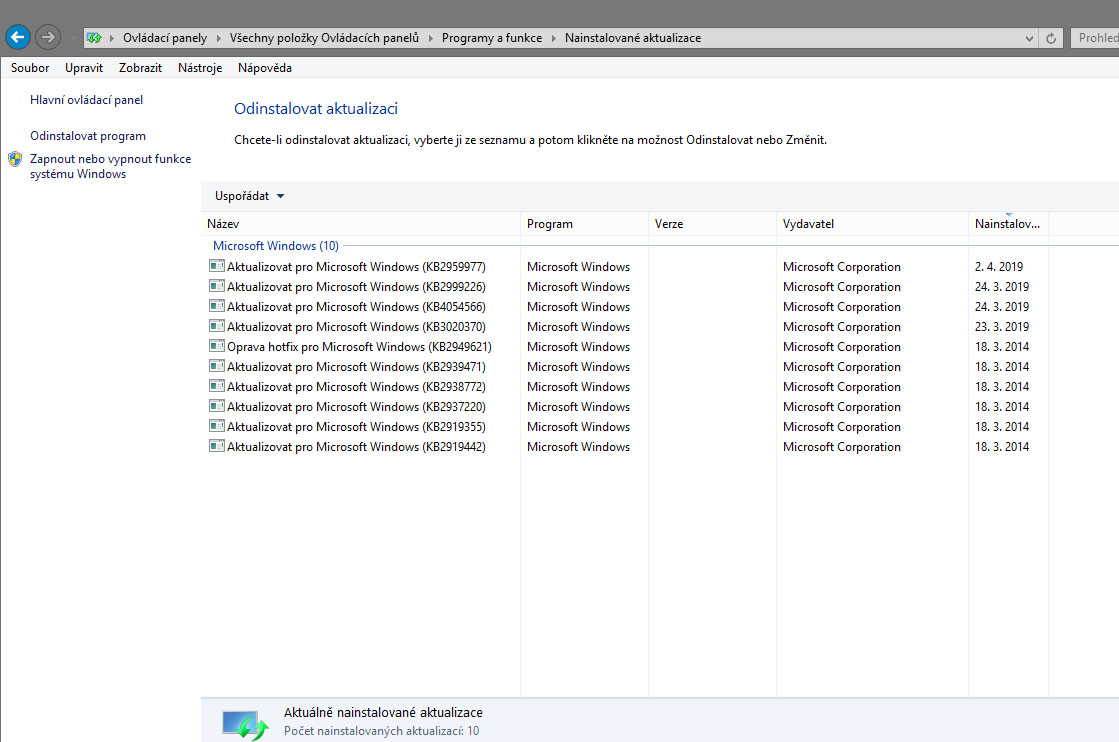
Task: Select Aktualizovat pro Microsoft Windows (KB2937220)
Action: pos(356,406)
